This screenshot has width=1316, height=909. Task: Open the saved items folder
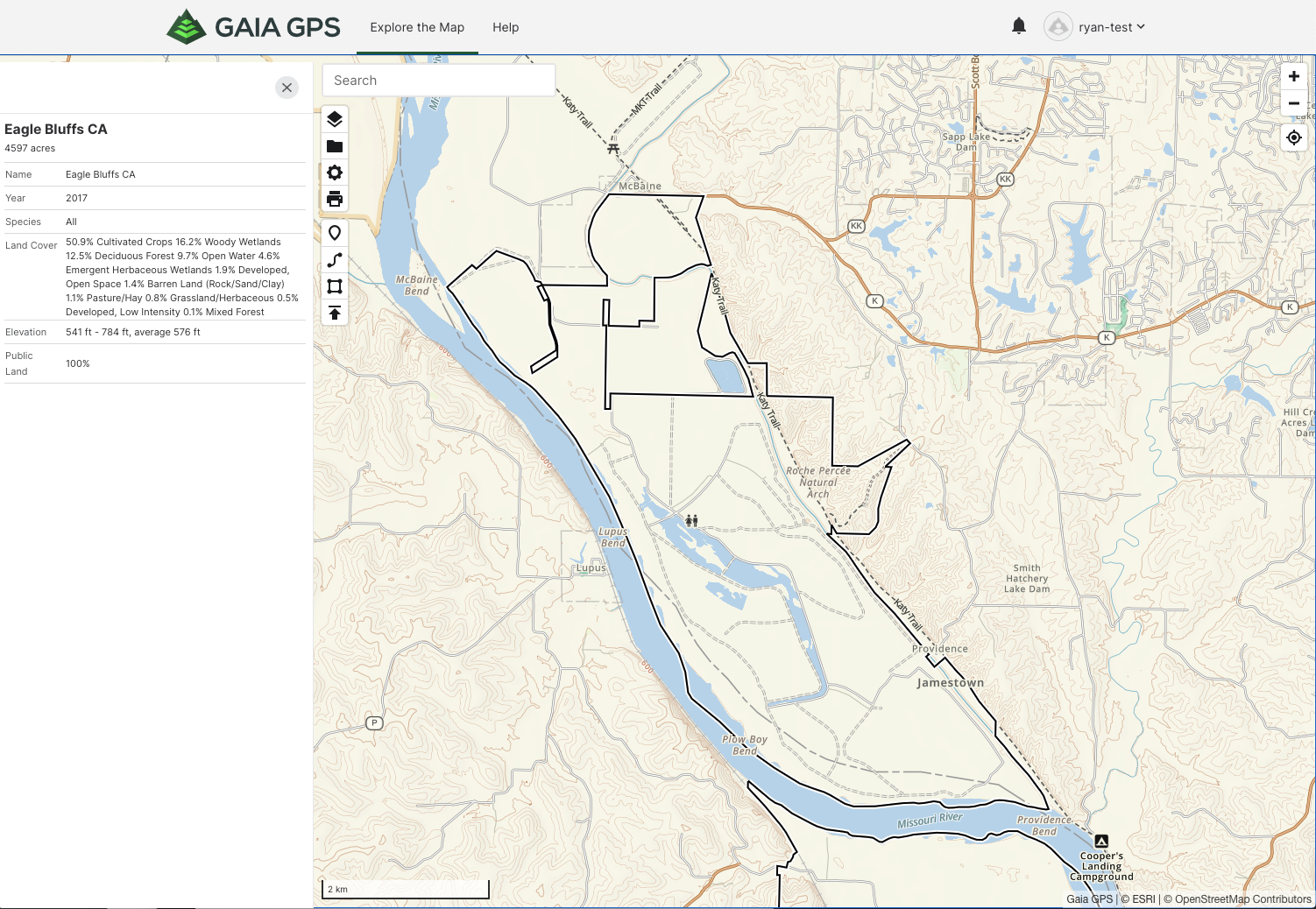(335, 146)
